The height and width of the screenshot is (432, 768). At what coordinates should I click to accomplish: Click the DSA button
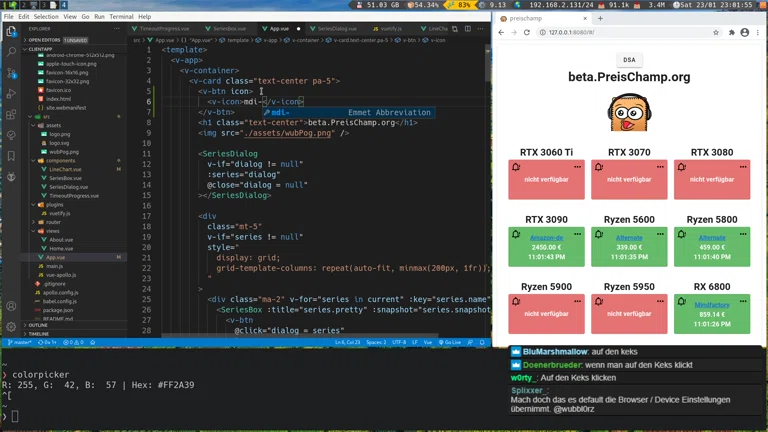coord(628,61)
